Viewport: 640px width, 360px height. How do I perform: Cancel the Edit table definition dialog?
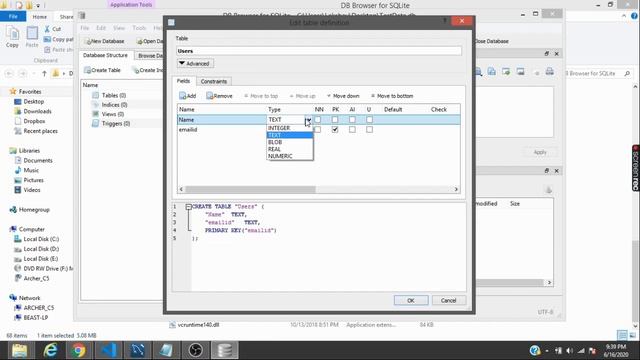pos(448,300)
